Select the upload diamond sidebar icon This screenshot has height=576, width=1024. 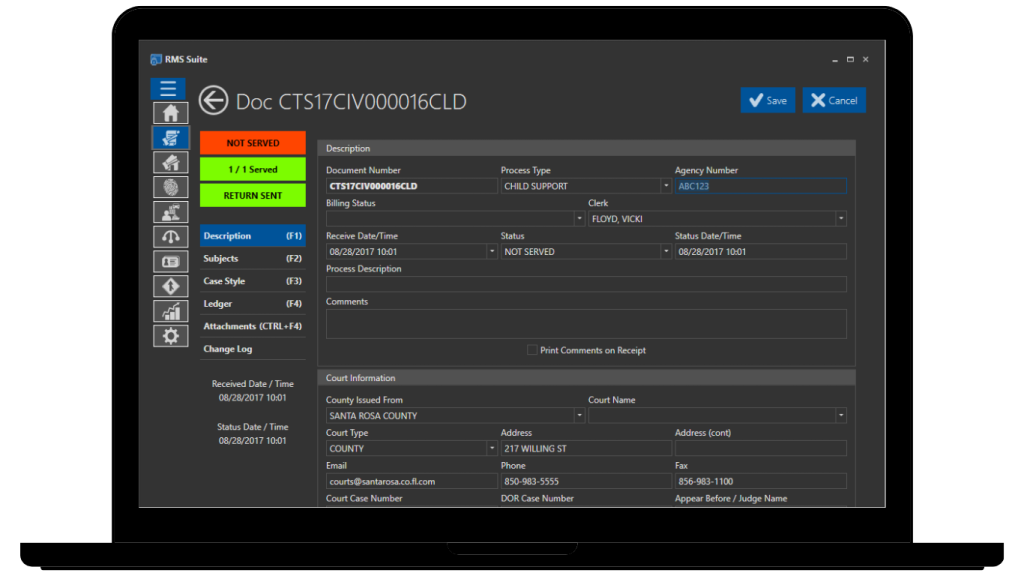[x=170, y=285]
